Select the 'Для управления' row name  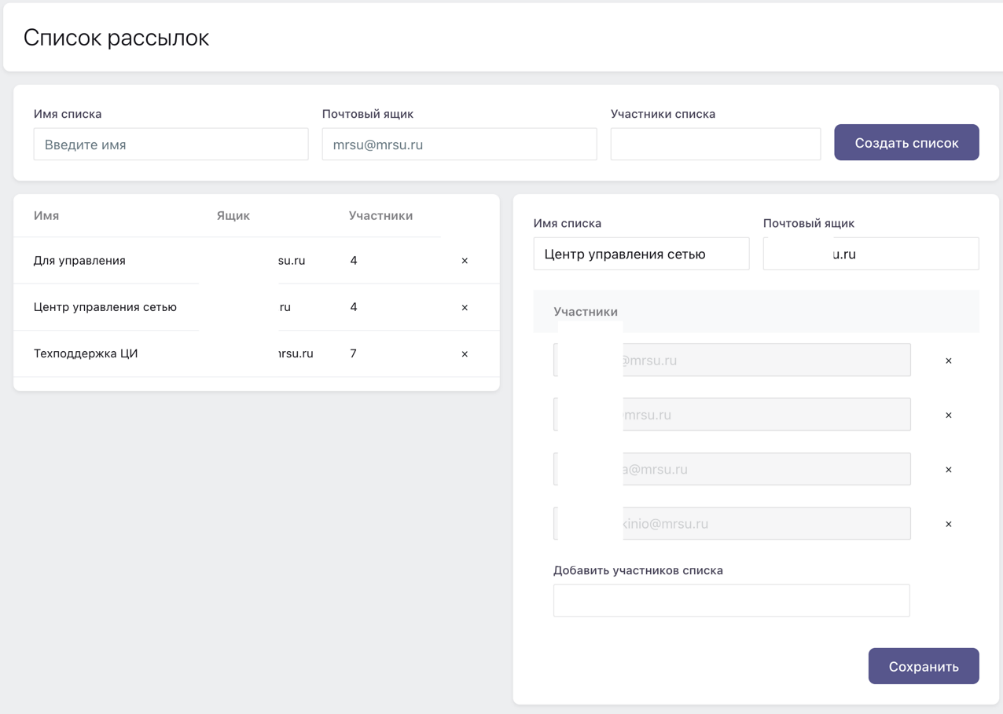[x=79, y=260]
